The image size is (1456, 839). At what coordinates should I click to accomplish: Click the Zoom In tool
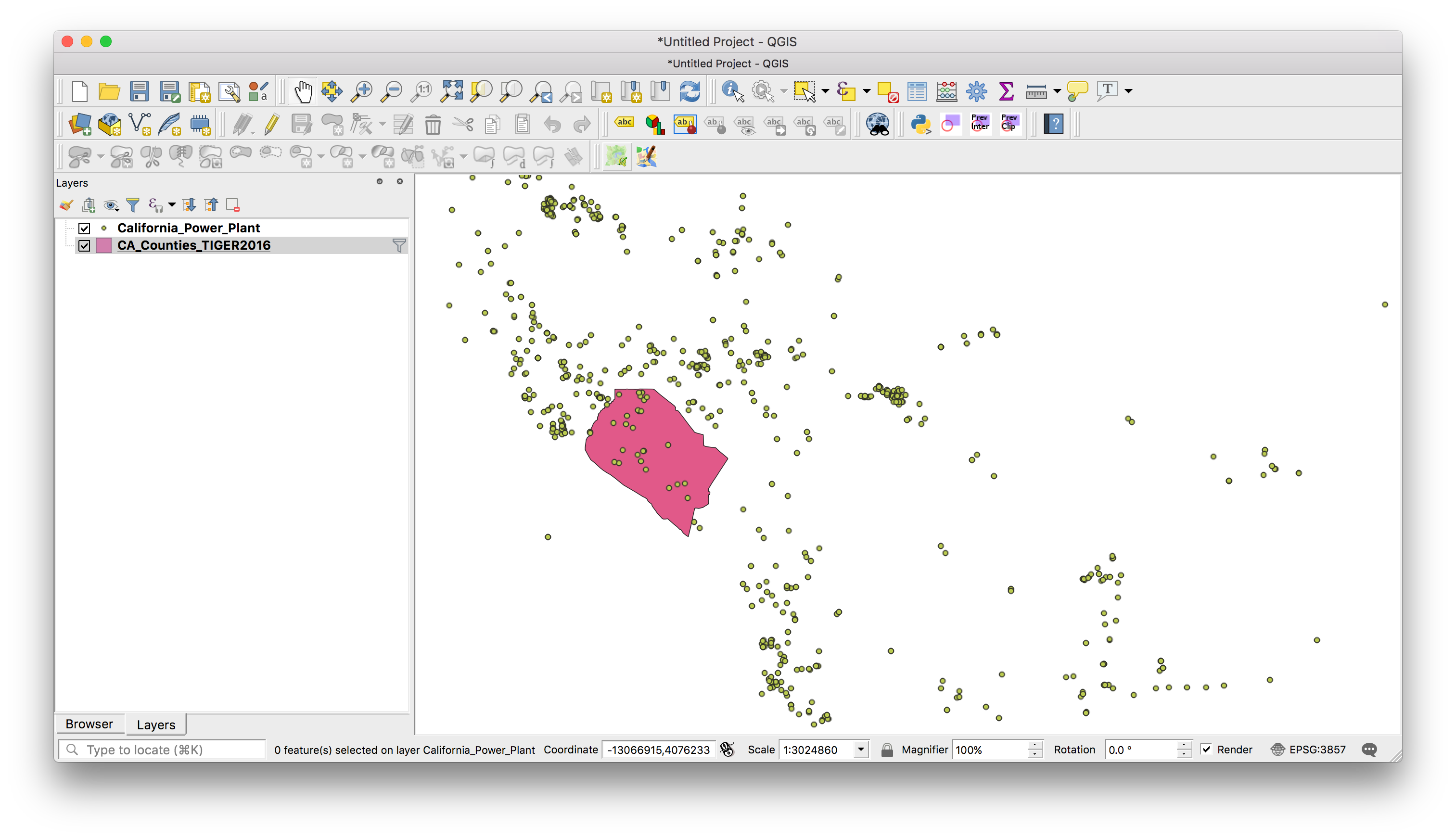362,91
